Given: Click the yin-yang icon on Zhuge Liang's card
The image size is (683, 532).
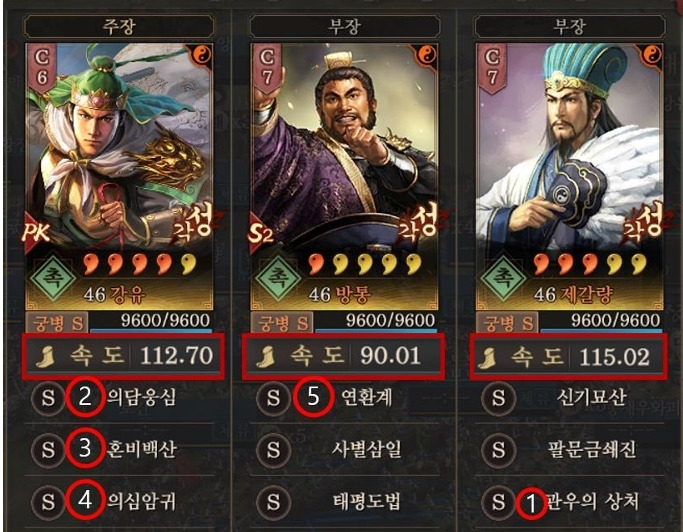Looking at the screenshot, I should (653, 55).
